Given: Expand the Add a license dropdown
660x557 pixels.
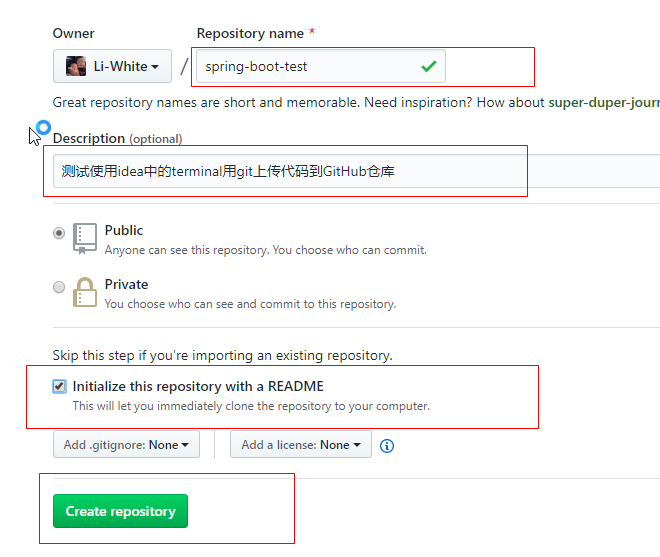Looking at the screenshot, I should 301,445.
